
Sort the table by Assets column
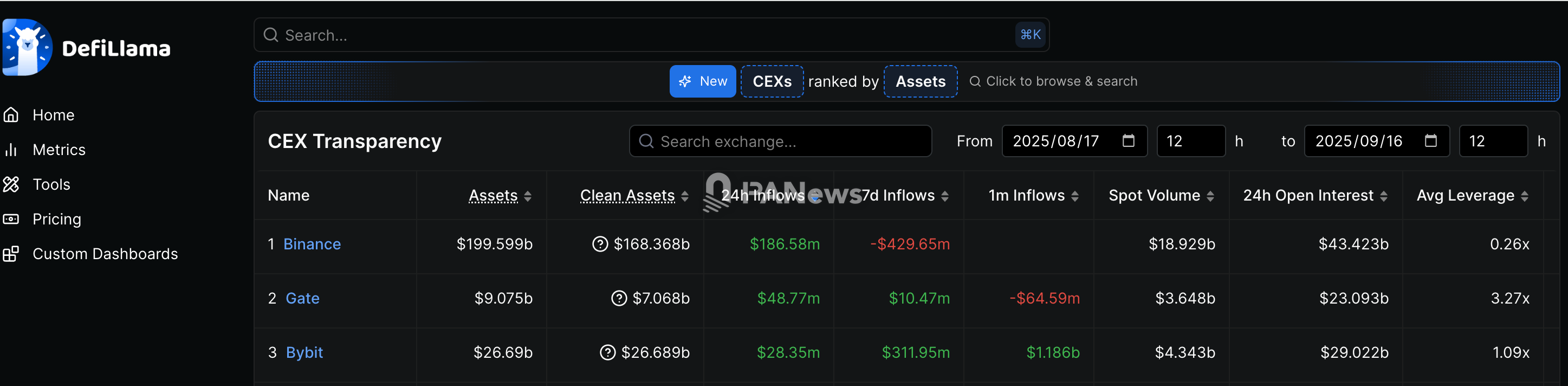[x=500, y=195]
